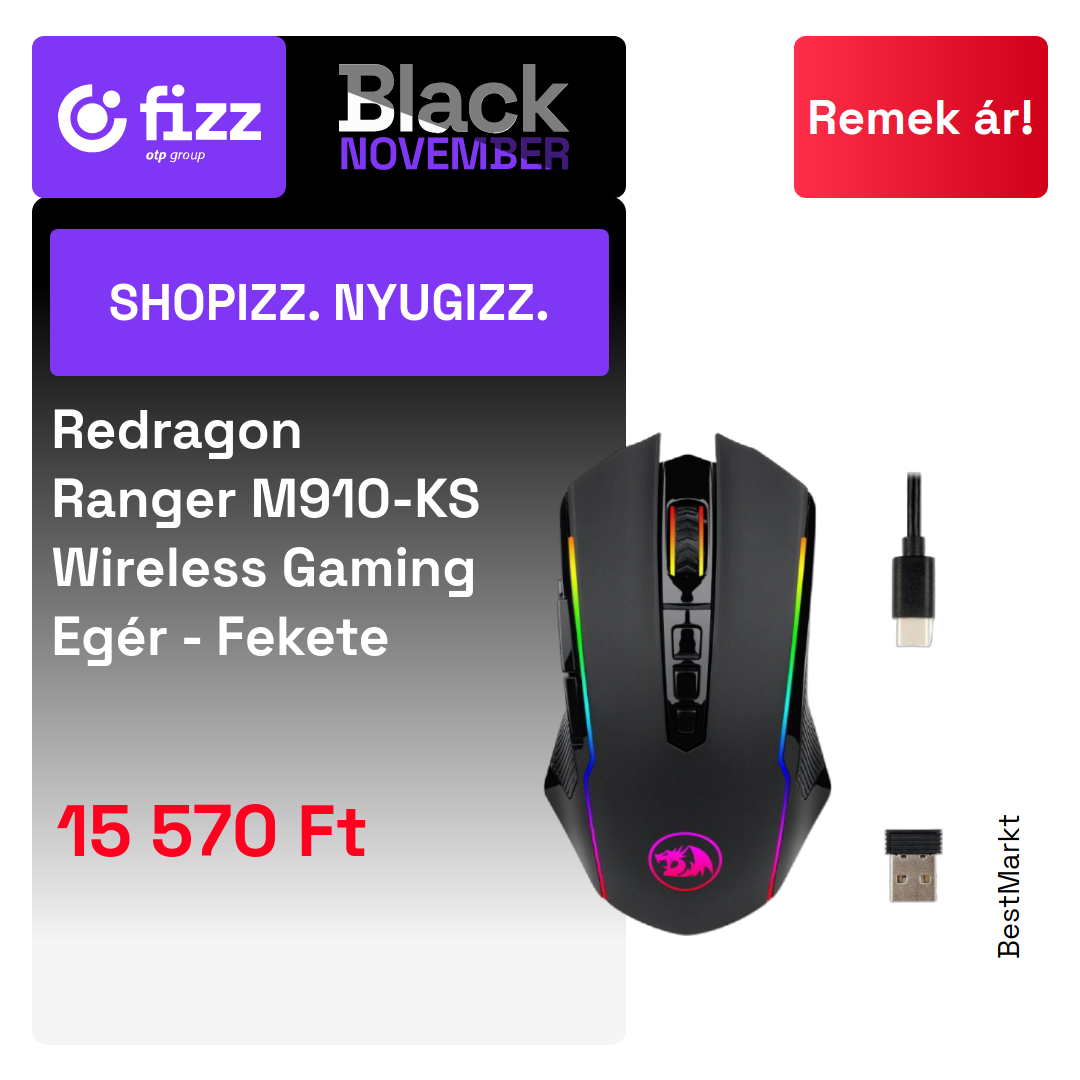
Task: Click the USB-C cable image
Action: 913,559
